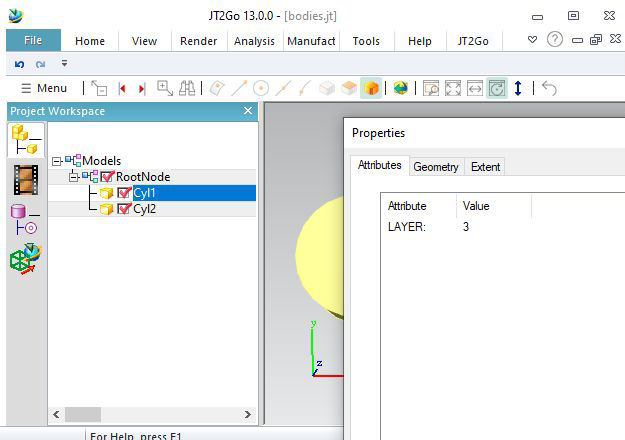Click the File button
Screen dimensions: 625x440
pos(33,41)
